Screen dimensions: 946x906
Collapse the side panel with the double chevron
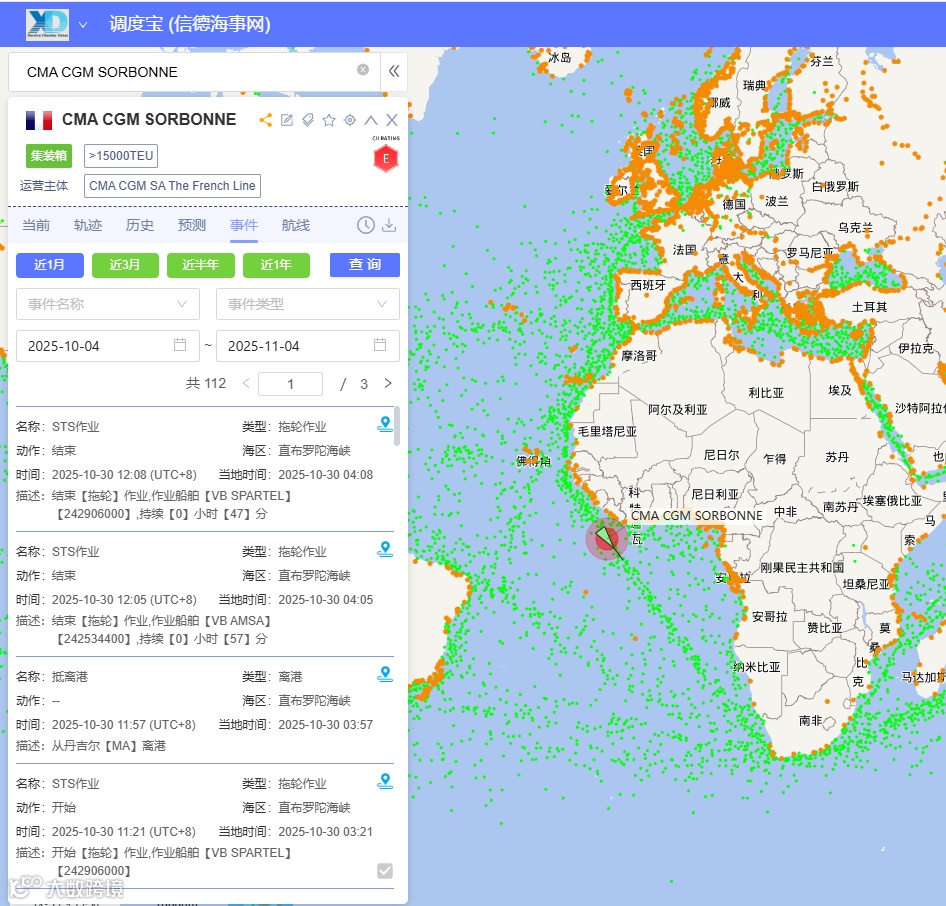coord(394,71)
